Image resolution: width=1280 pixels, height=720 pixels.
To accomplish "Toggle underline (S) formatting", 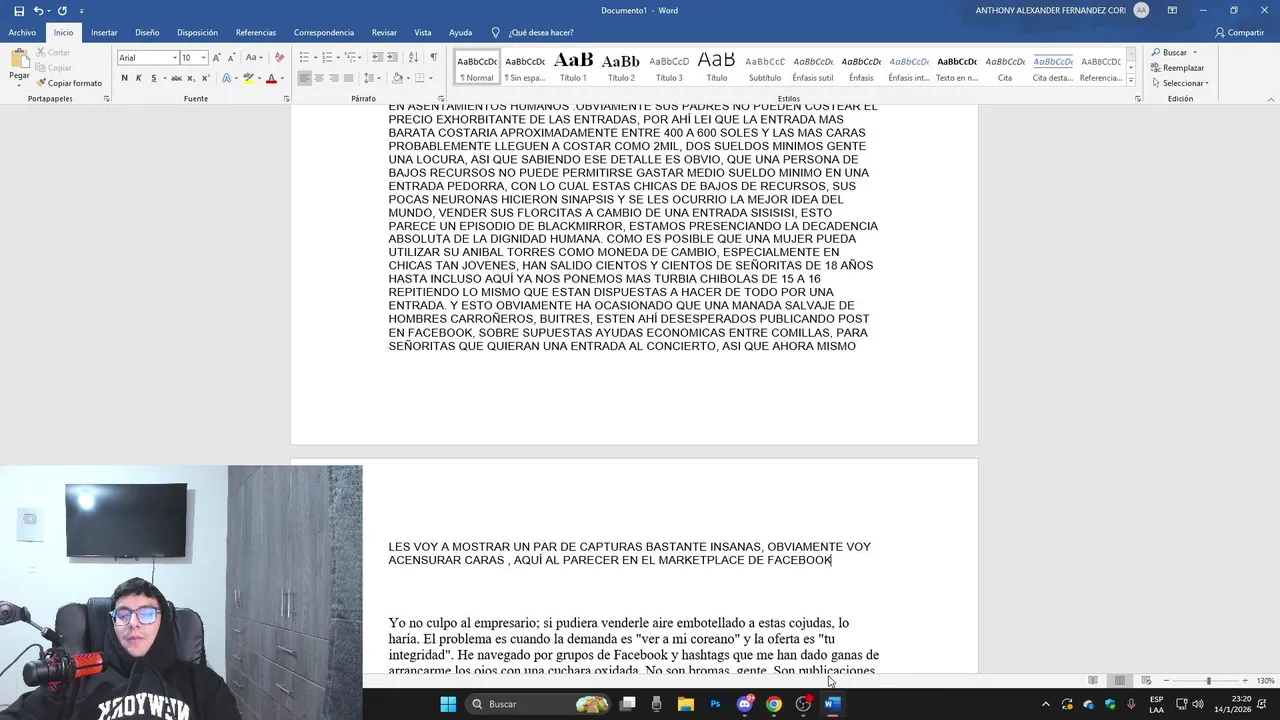I will click(153, 78).
